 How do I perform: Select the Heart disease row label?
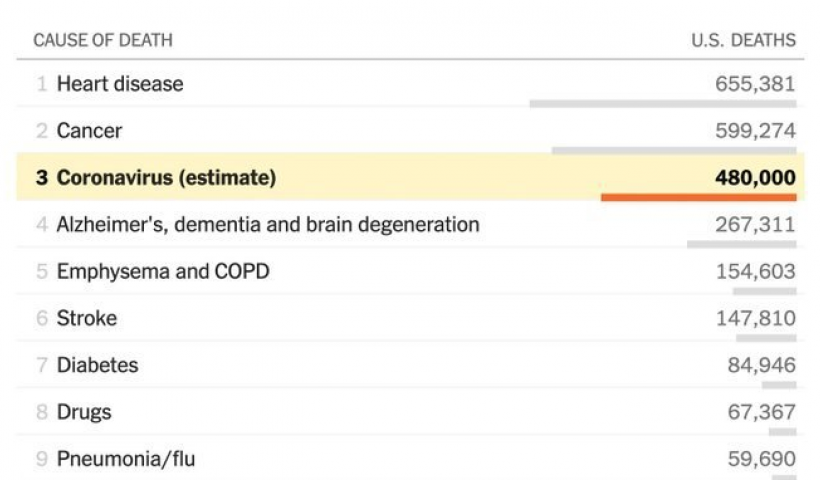tap(120, 84)
